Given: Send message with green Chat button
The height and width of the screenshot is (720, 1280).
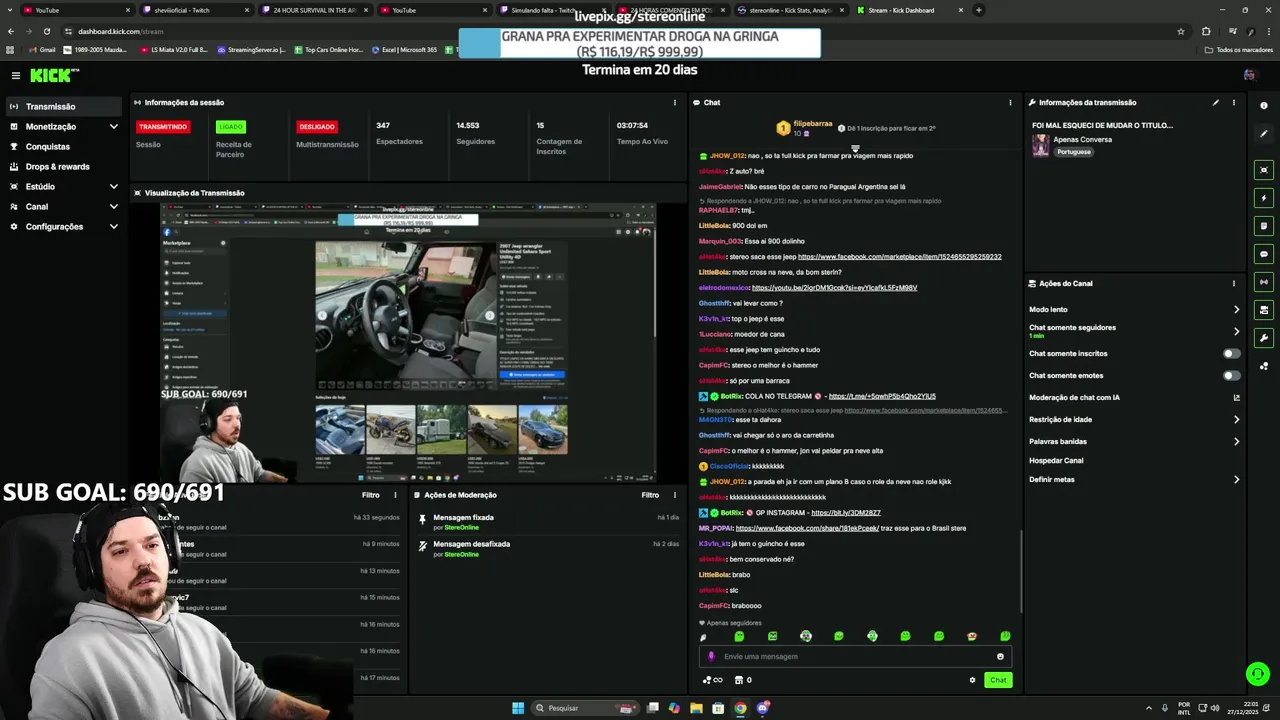Looking at the screenshot, I should tap(998, 680).
